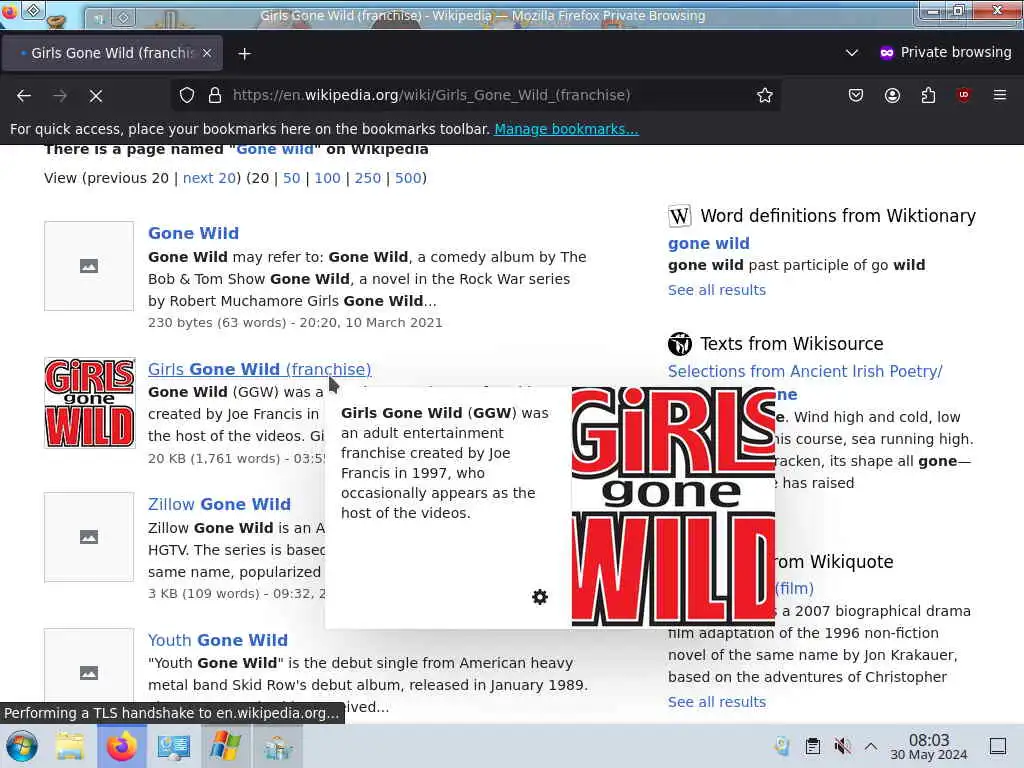Viewport: 1024px width, 768px height.
Task: Click the Wikisource logo icon
Action: 679,344
